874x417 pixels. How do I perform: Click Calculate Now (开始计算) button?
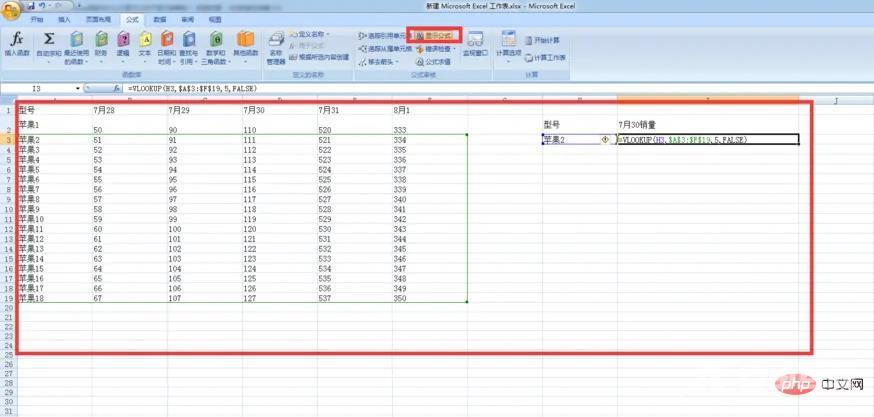pos(543,40)
